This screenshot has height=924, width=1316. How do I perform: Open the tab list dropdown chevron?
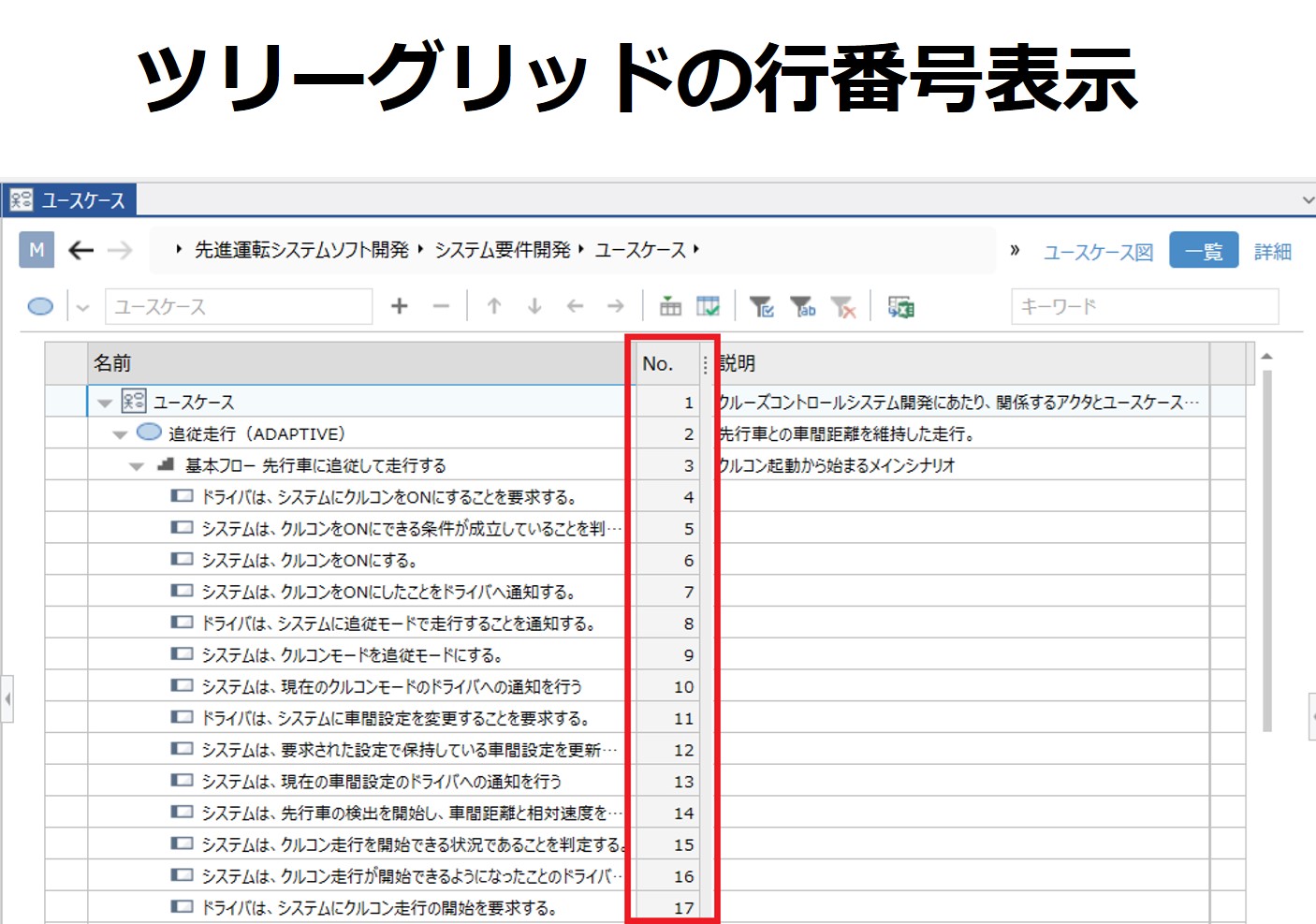pos(1308,199)
